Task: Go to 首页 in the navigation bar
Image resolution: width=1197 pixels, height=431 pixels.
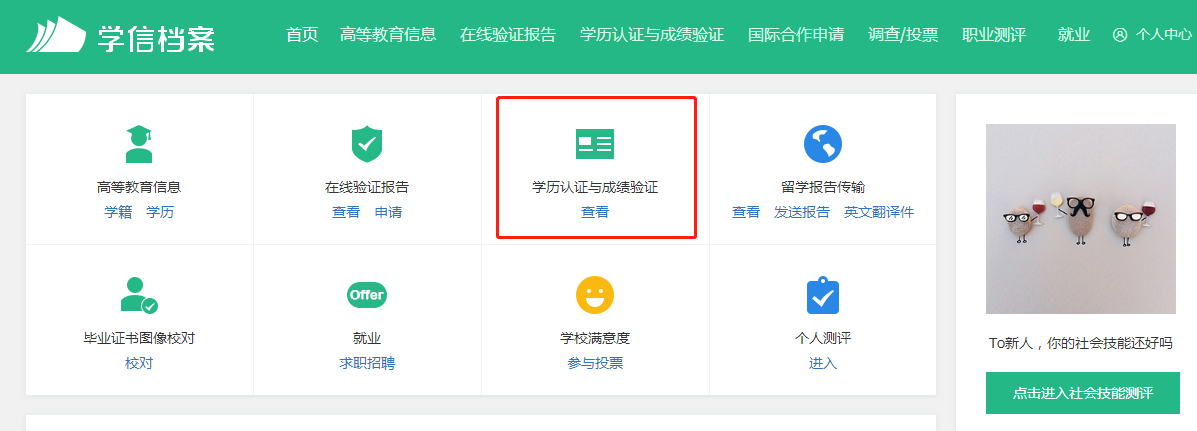Action: (302, 35)
